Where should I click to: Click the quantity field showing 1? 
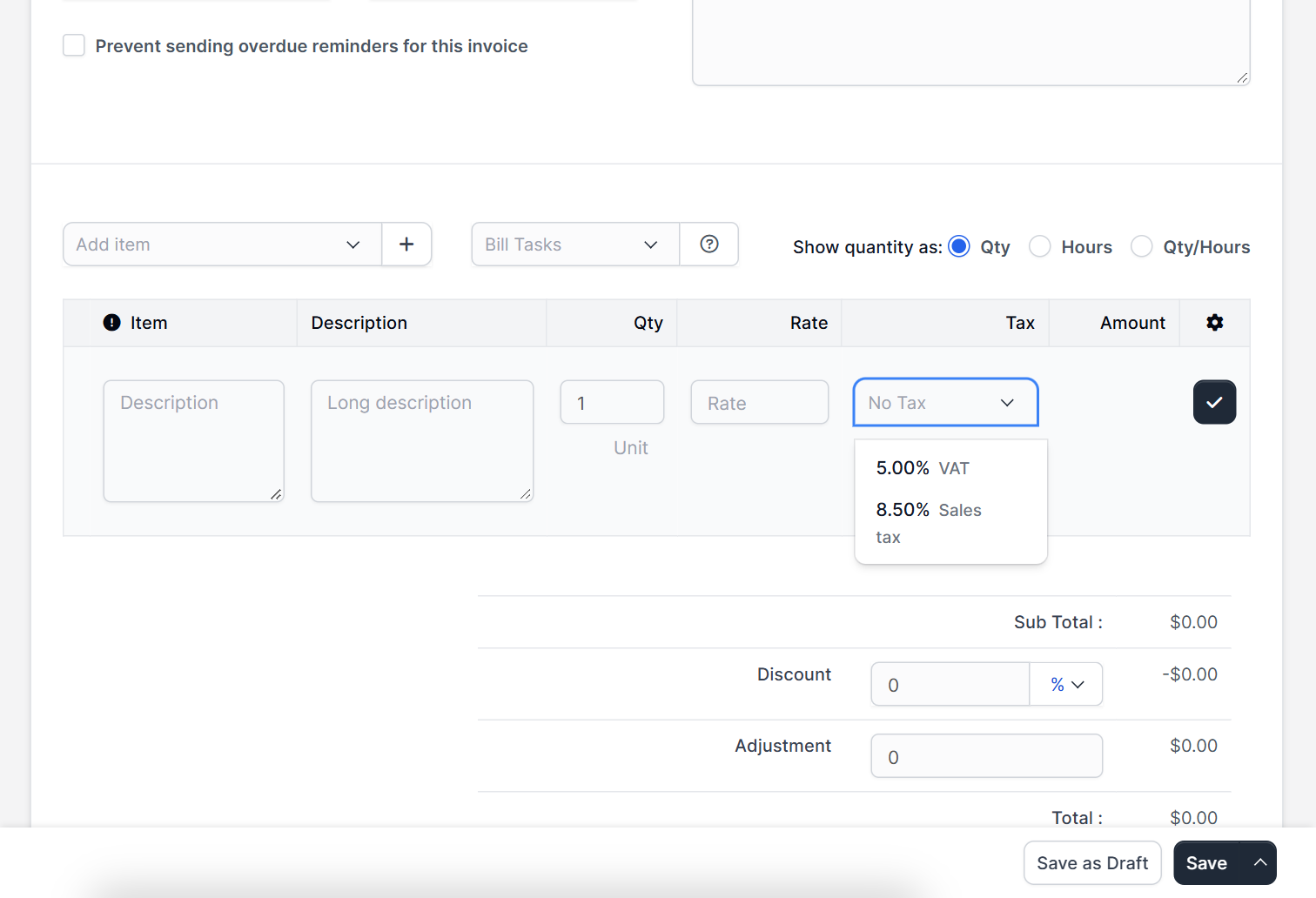612,402
